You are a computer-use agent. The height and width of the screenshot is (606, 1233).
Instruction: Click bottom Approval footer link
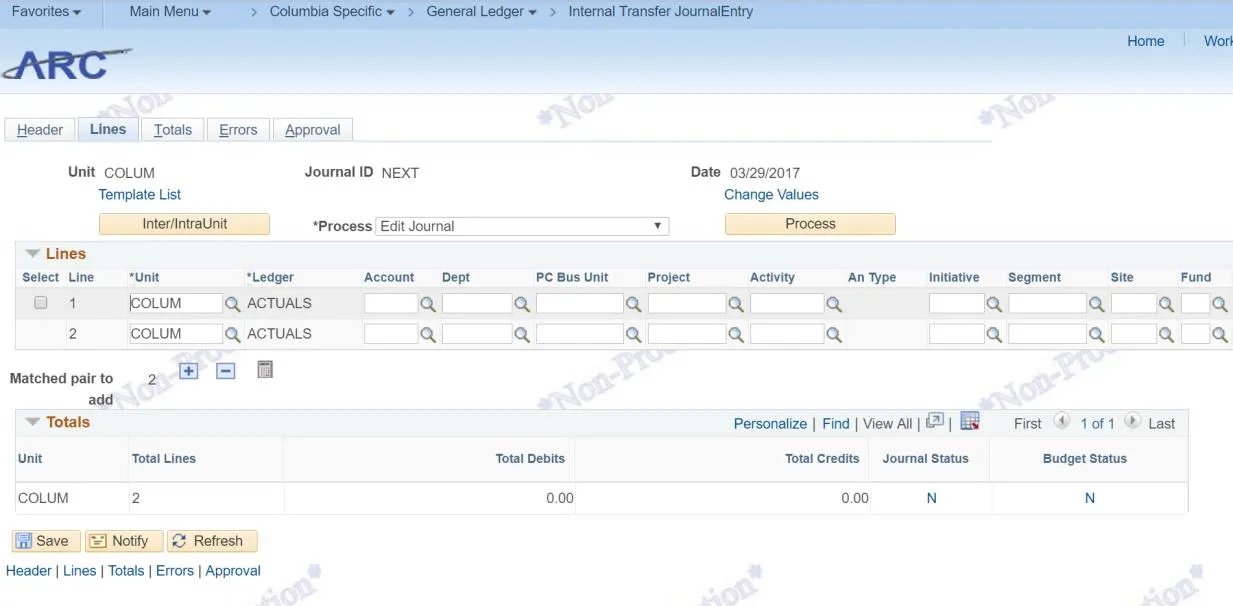[233, 571]
